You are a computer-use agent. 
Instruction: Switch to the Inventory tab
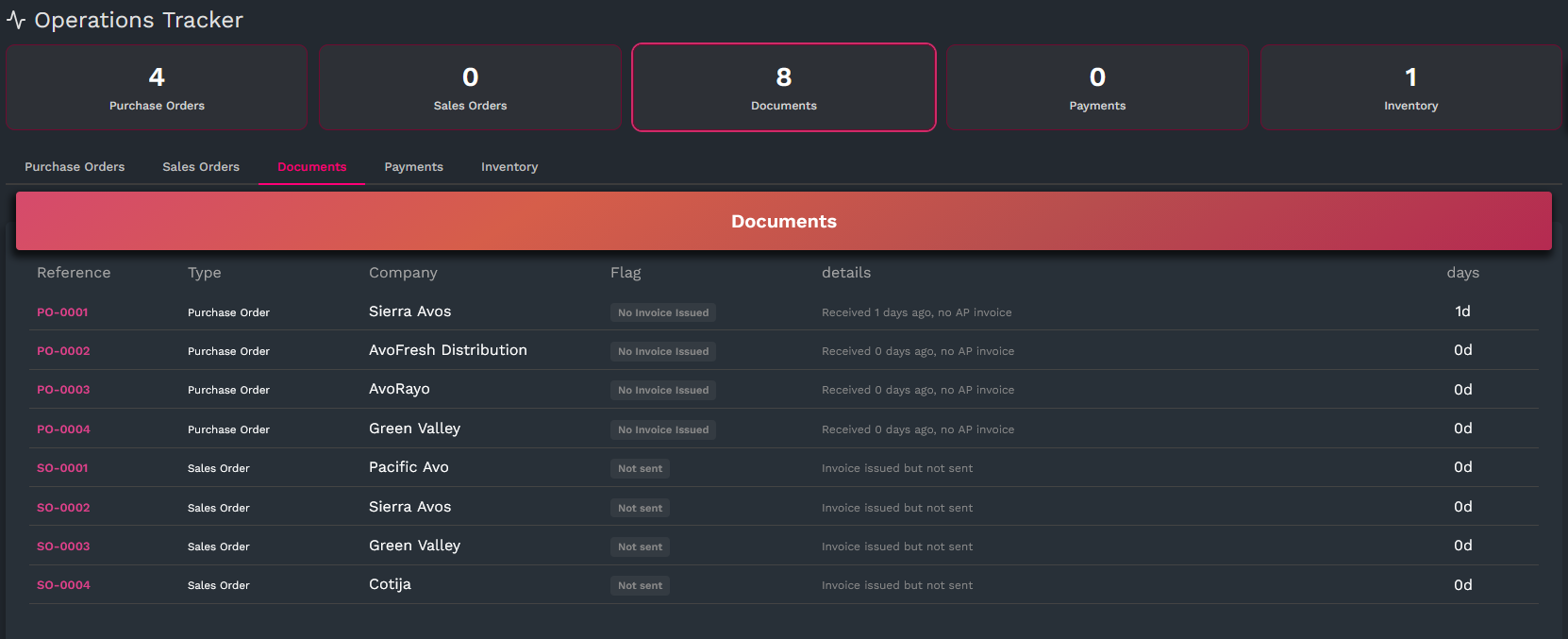coord(509,167)
